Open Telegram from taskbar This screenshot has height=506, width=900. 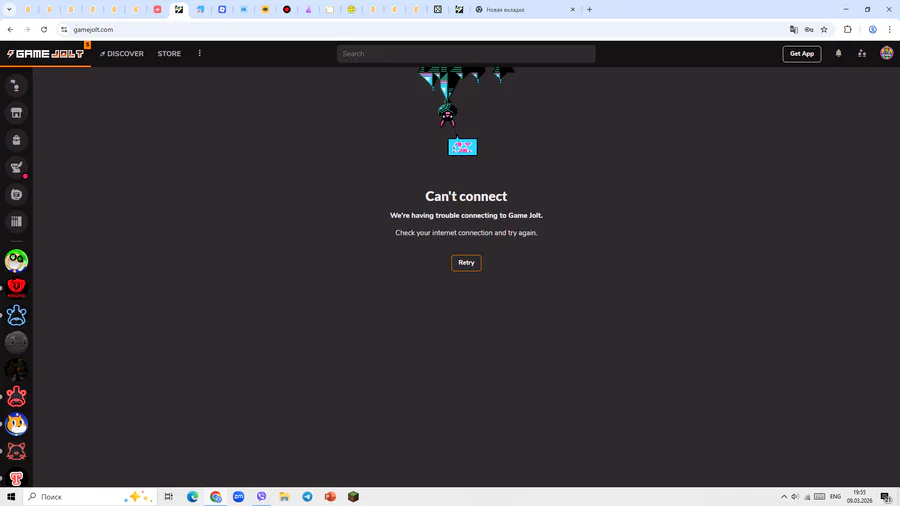(x=307, y=496)
